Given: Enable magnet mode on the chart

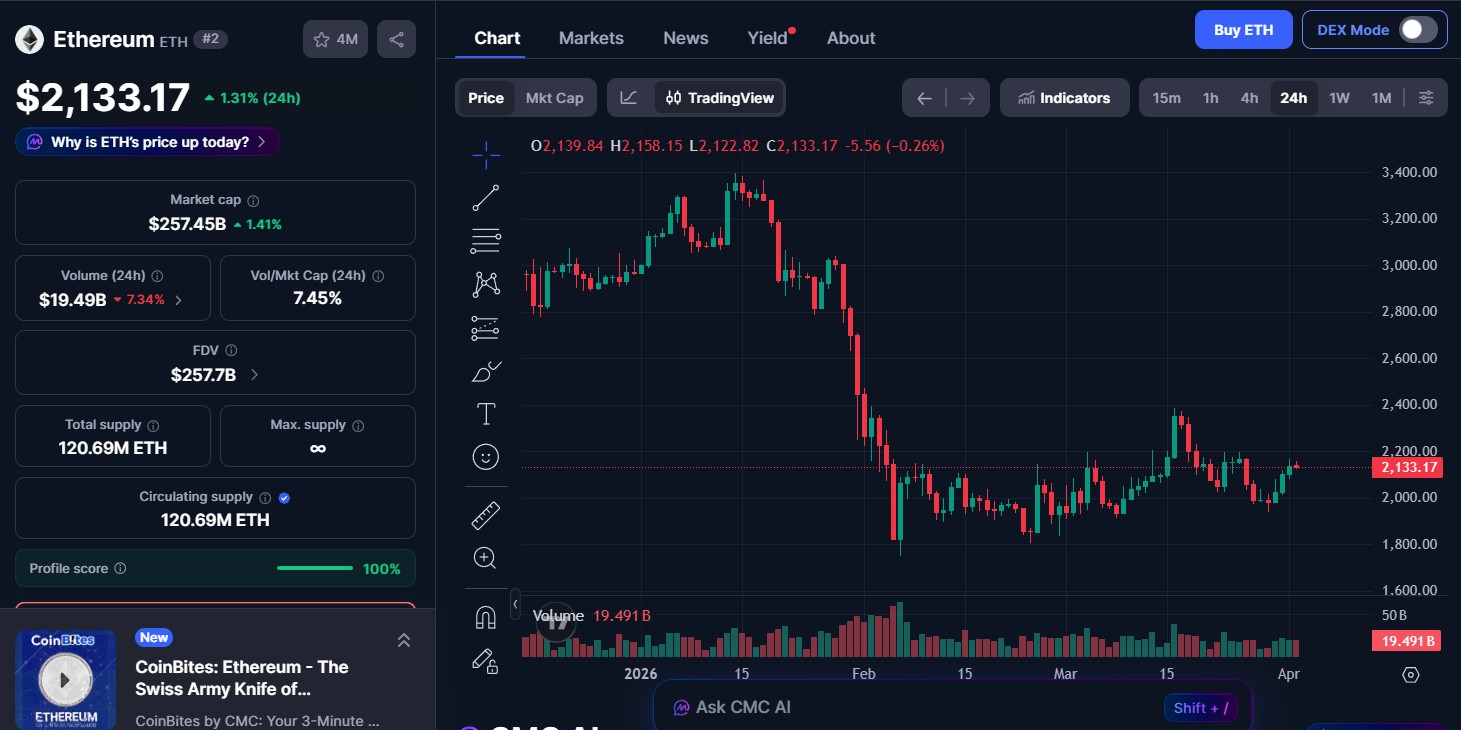Looking at the screenshot, I should point(485,617).
